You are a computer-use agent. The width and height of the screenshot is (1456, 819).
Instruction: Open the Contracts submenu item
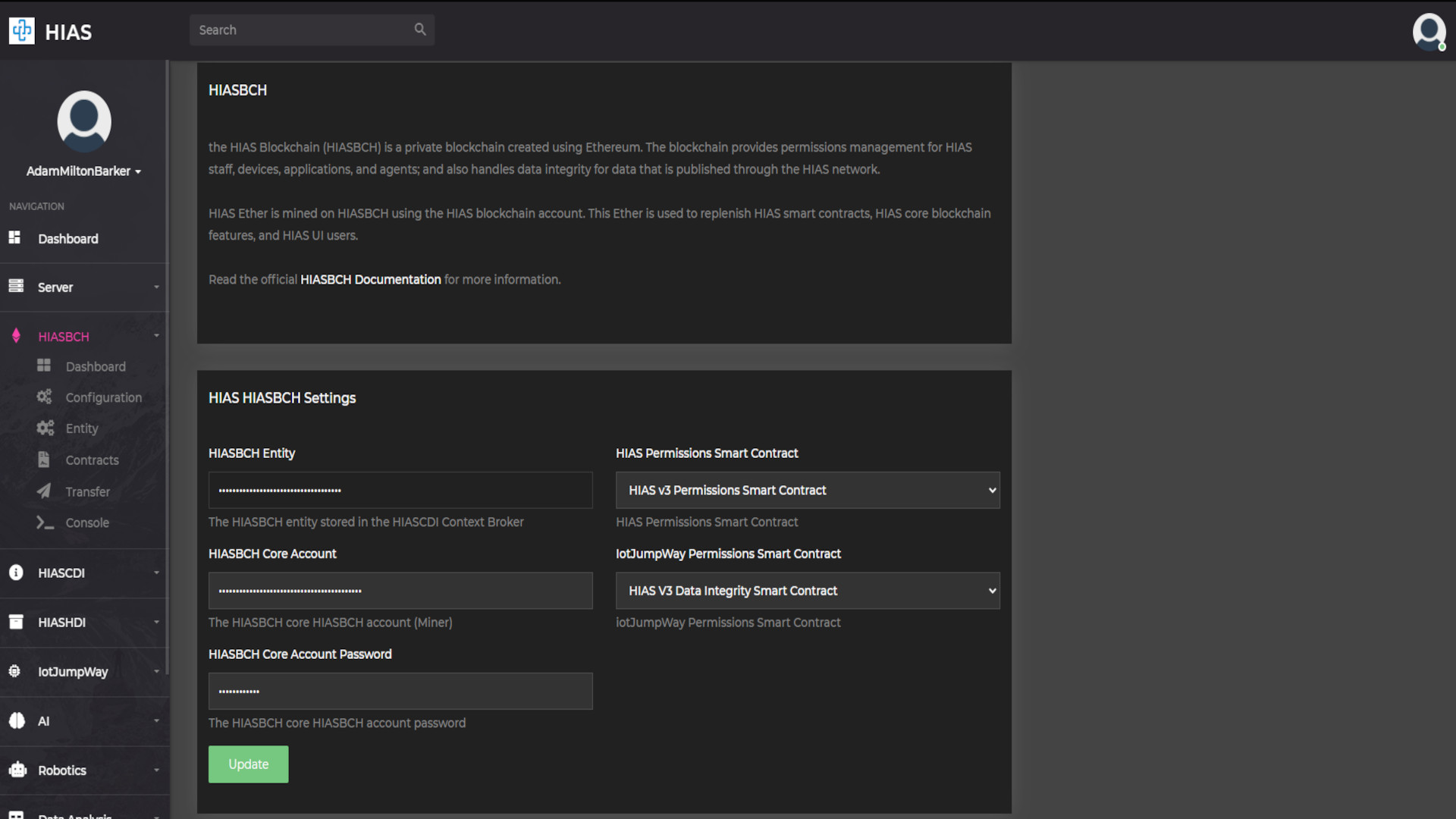pos(92,460)
